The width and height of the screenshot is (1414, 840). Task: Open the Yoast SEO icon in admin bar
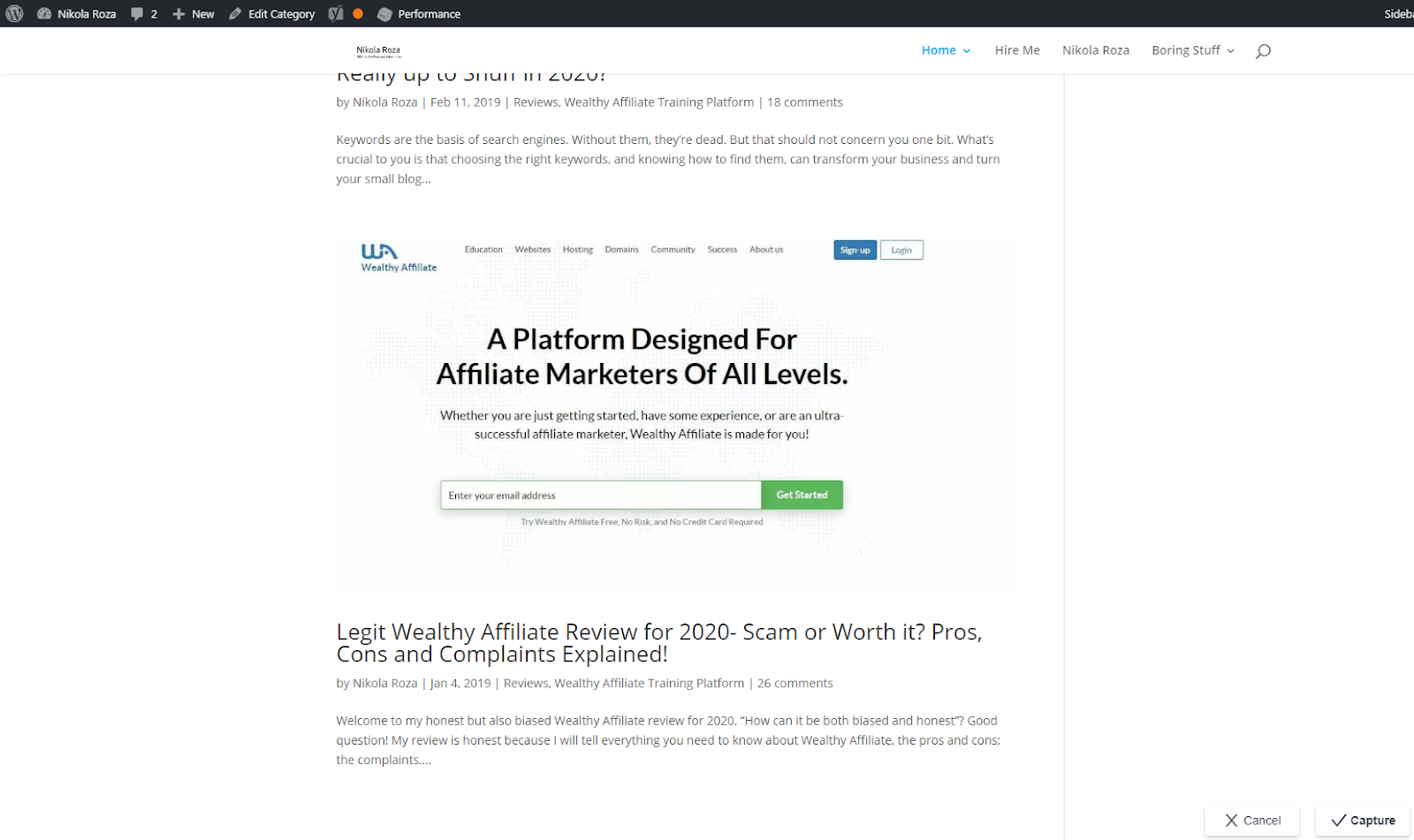336,13
